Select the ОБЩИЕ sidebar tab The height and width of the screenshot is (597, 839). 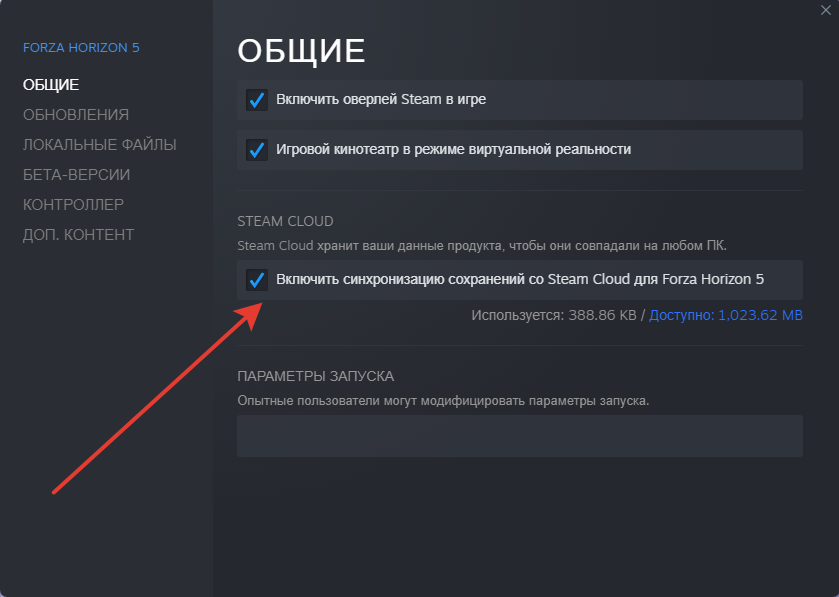[x=51, y=85]
